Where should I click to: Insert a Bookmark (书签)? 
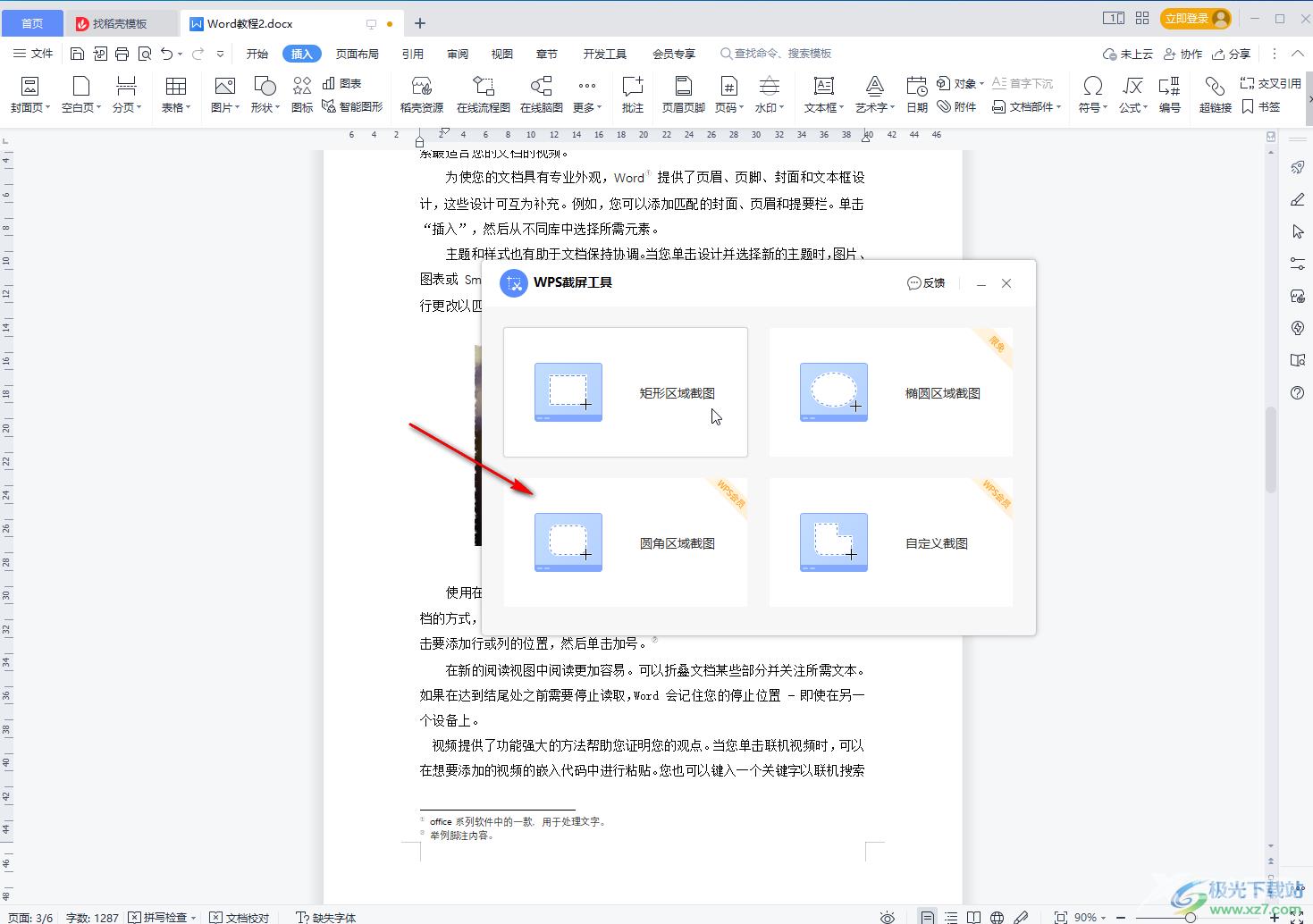point(1261,106)
